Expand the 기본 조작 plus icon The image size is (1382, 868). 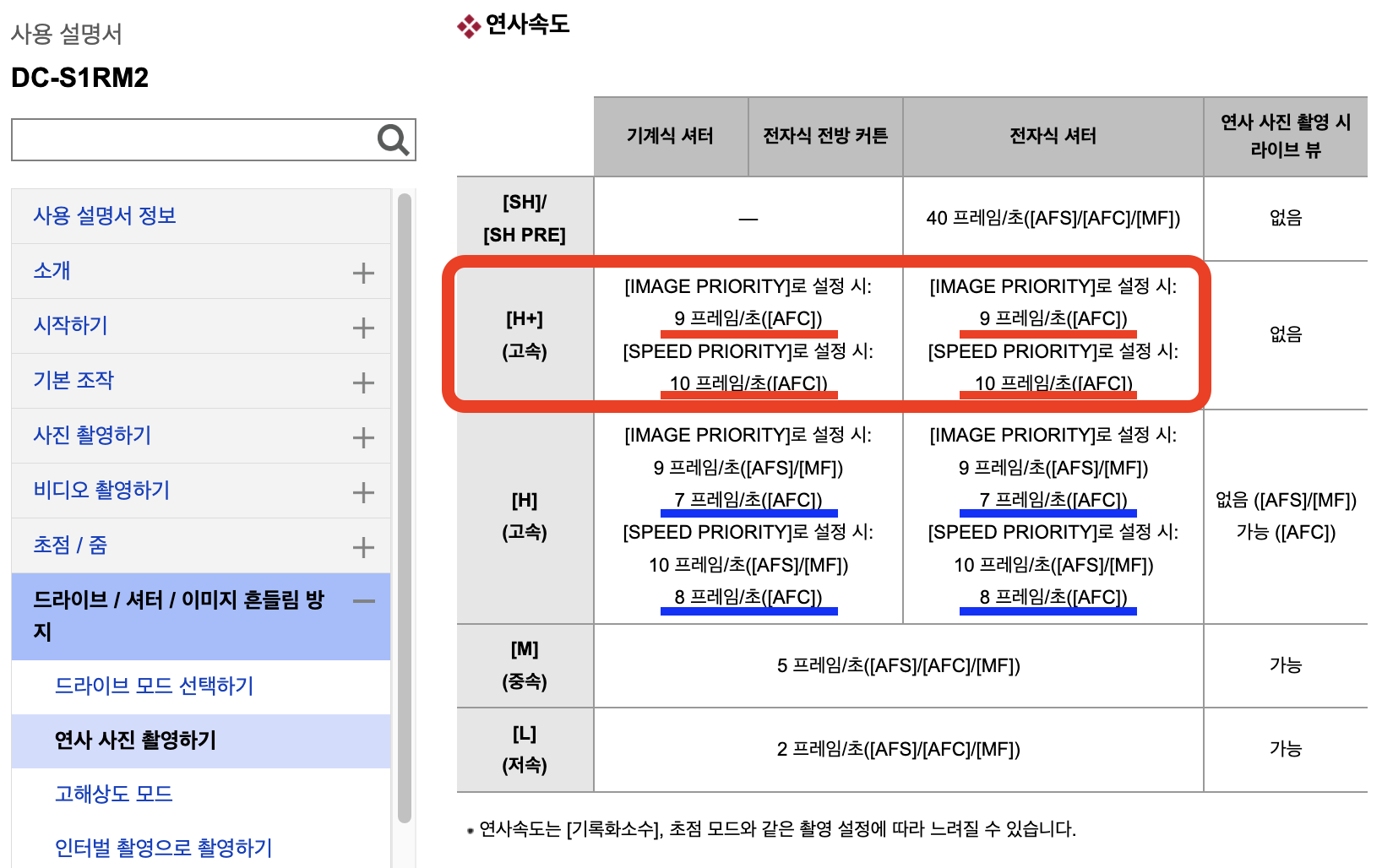[x=363, y=382]
